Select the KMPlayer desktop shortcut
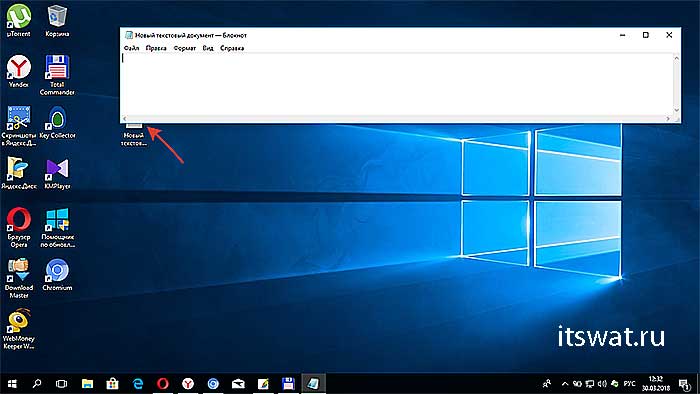700x394 pixels. (x=57, y=174)
